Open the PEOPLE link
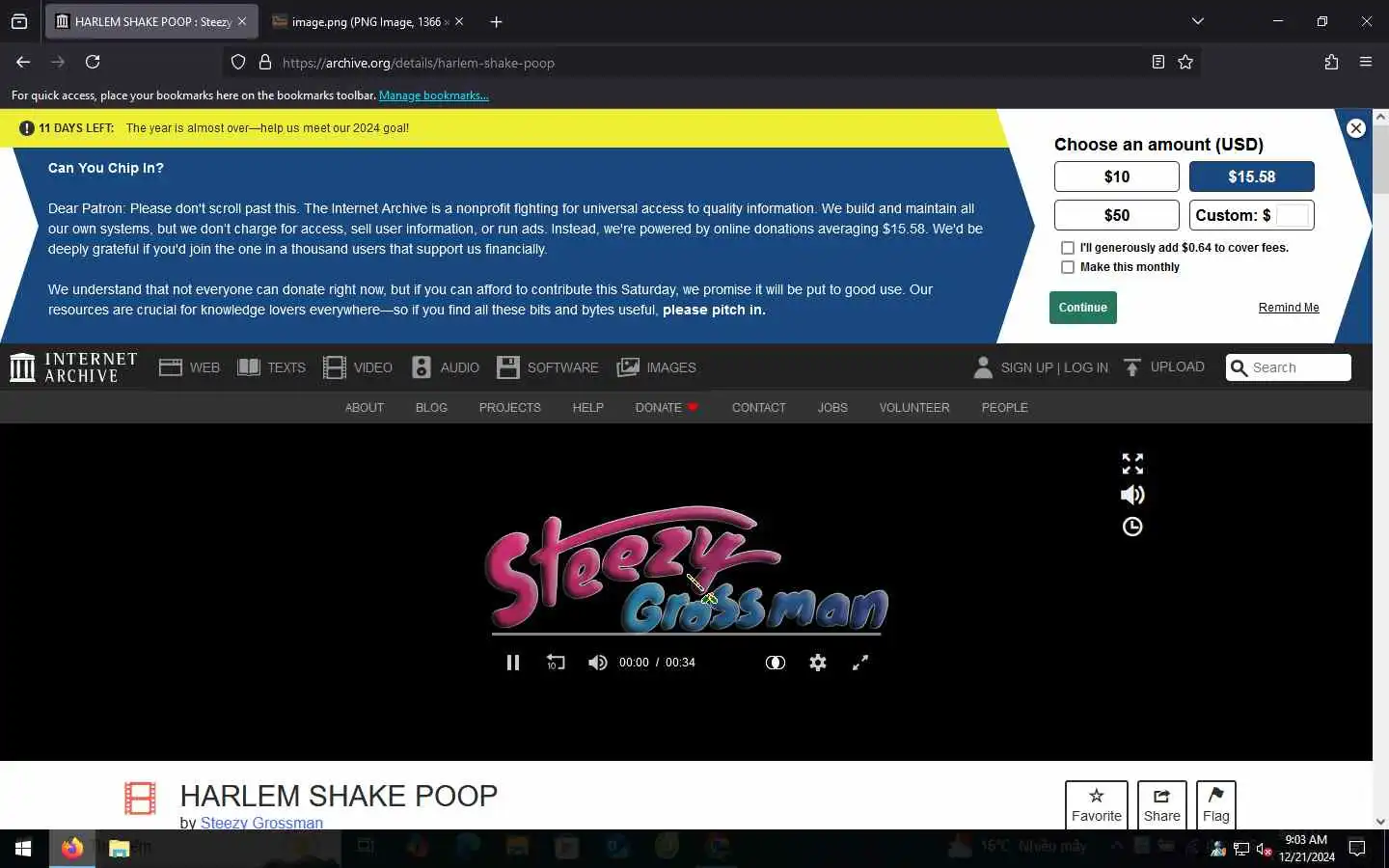This screenshot has width=1389, height=868. 1005,408
